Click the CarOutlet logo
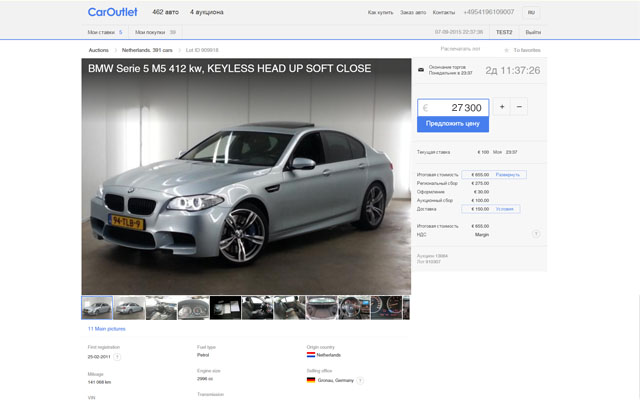Viewport: 640px width, 400px height. [x=112, y=12]
